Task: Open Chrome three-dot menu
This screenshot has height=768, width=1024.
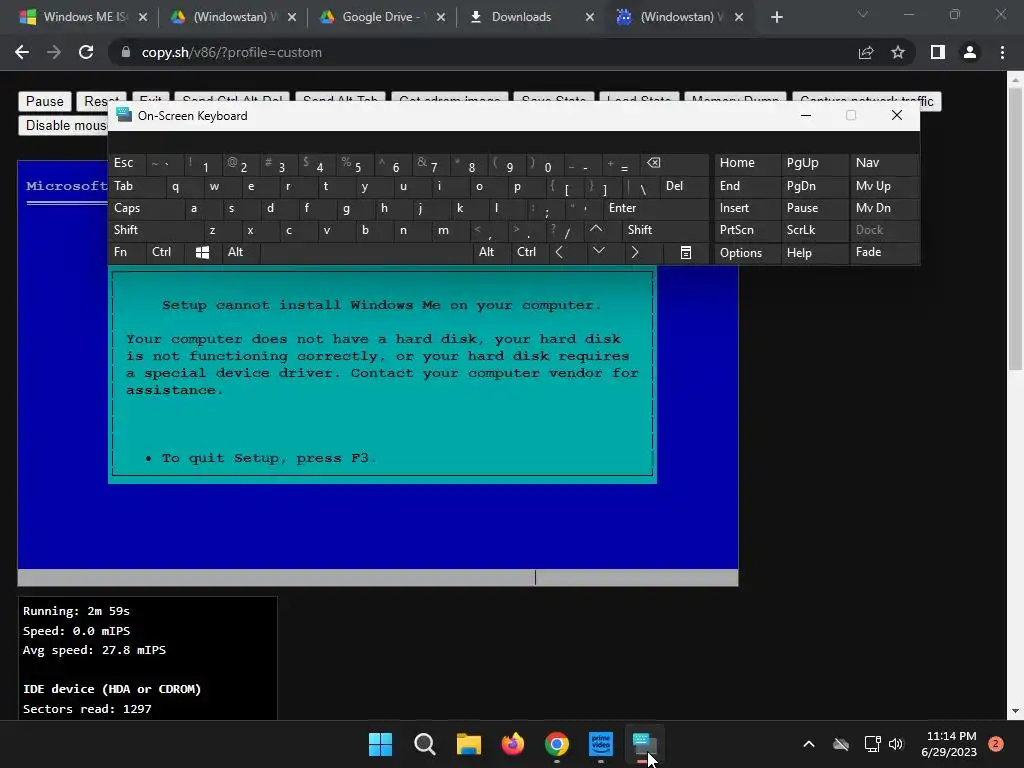Action: [x=1002, y=52]
